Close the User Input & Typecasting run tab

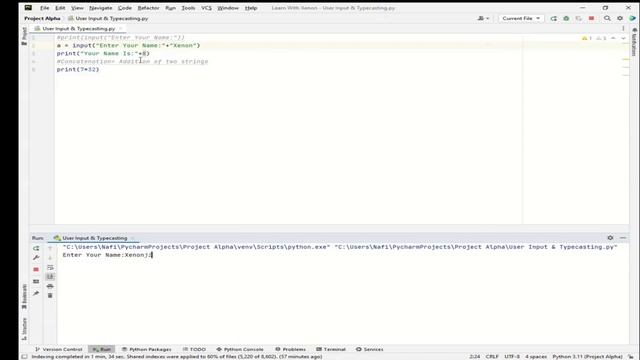[132, 238]
